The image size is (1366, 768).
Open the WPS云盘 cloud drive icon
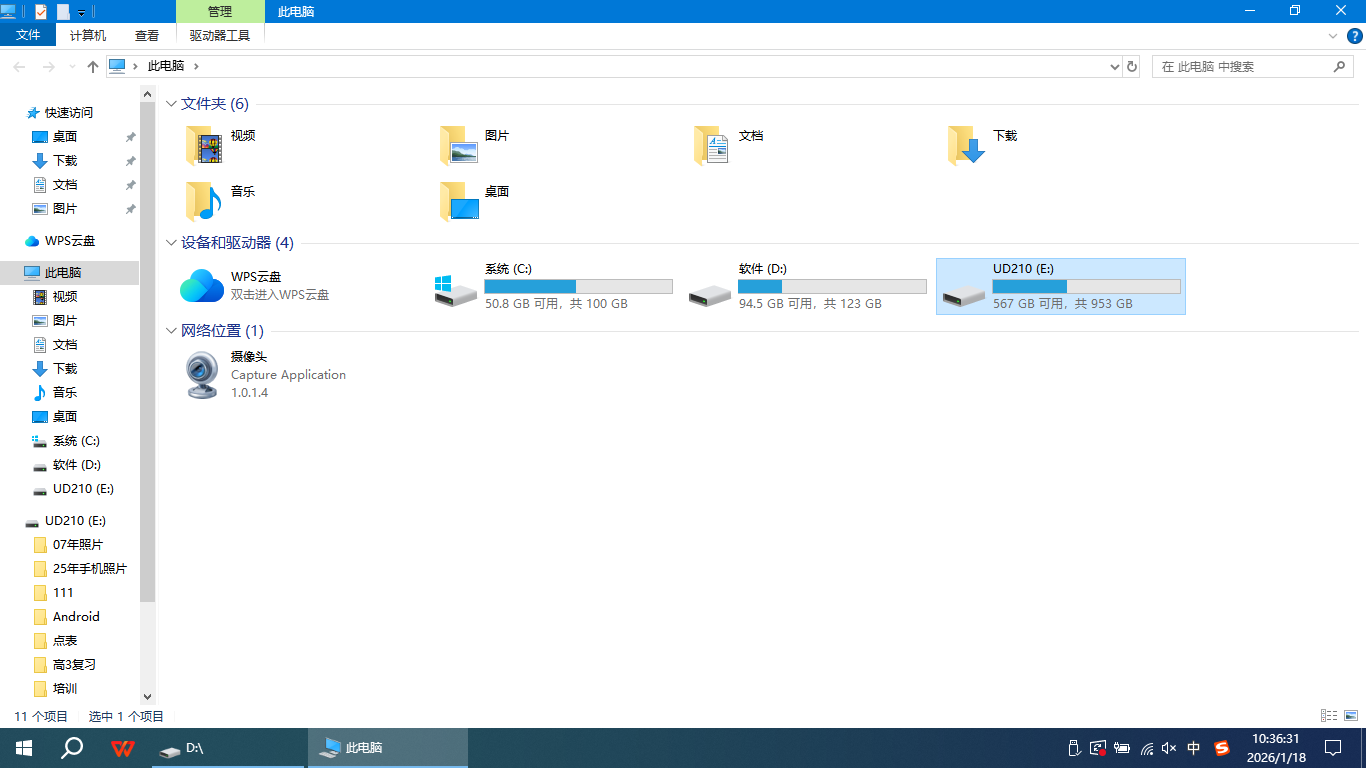point(202,286)
